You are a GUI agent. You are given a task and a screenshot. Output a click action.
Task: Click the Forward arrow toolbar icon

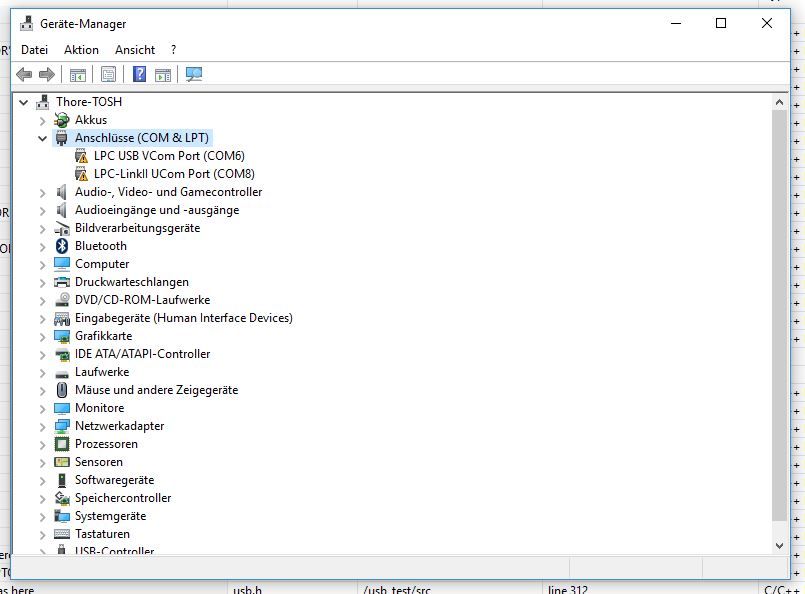(x=47, y=74)
